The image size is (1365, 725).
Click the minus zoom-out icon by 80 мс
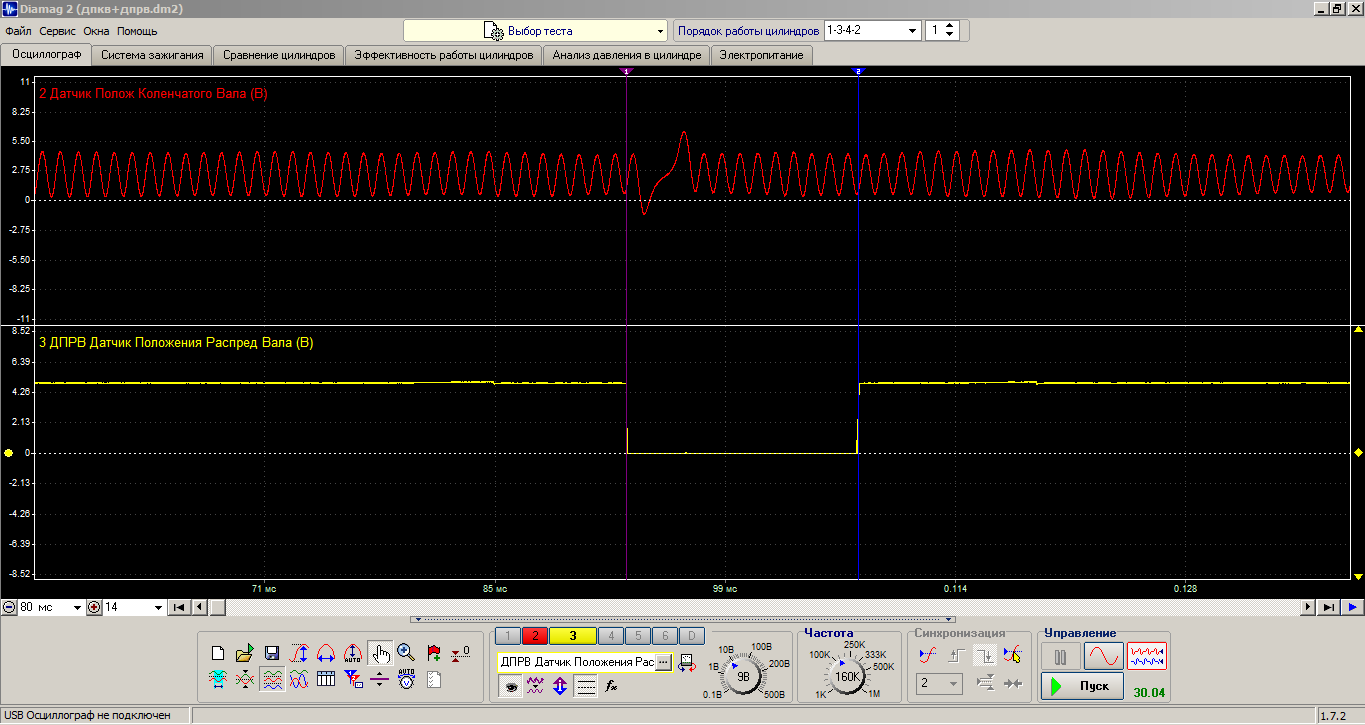click(x=9, y=607)
